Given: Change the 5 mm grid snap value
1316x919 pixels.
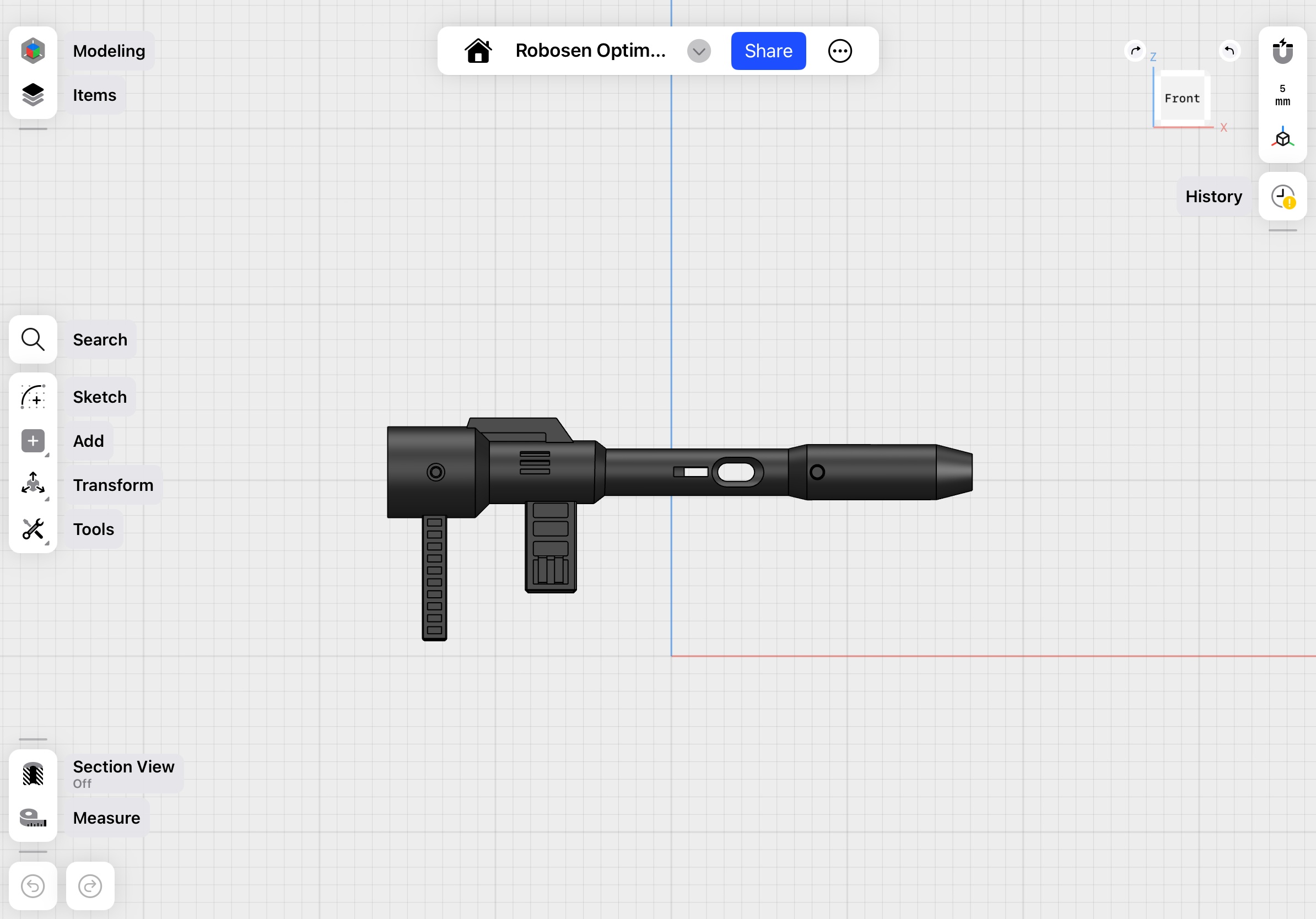Looking at the screenshot, I should pyautogui.click(x=1282, y=95).
